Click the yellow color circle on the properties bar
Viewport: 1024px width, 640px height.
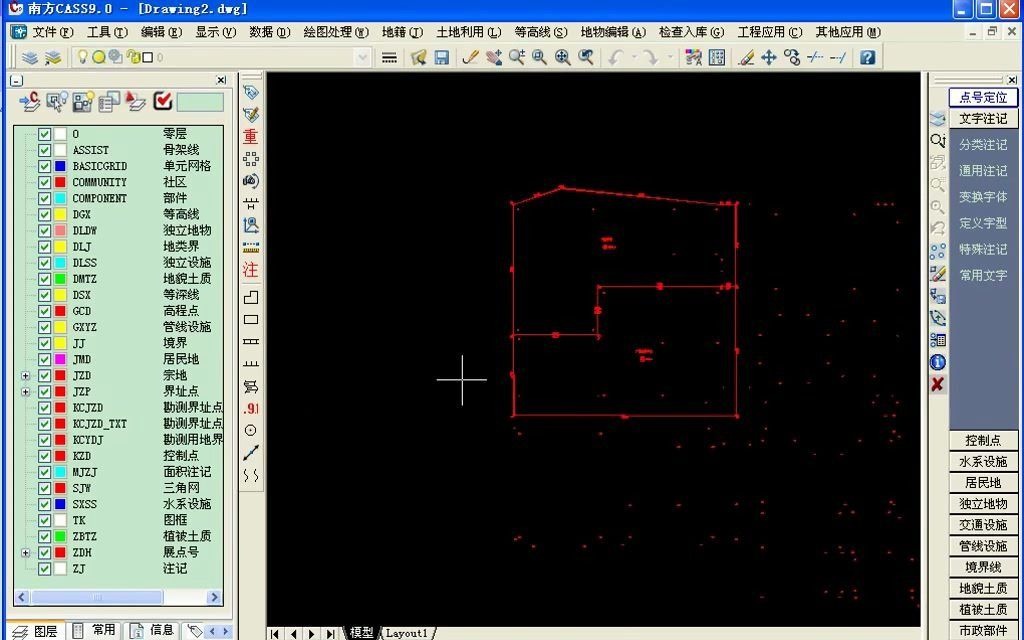coord(99,56)
